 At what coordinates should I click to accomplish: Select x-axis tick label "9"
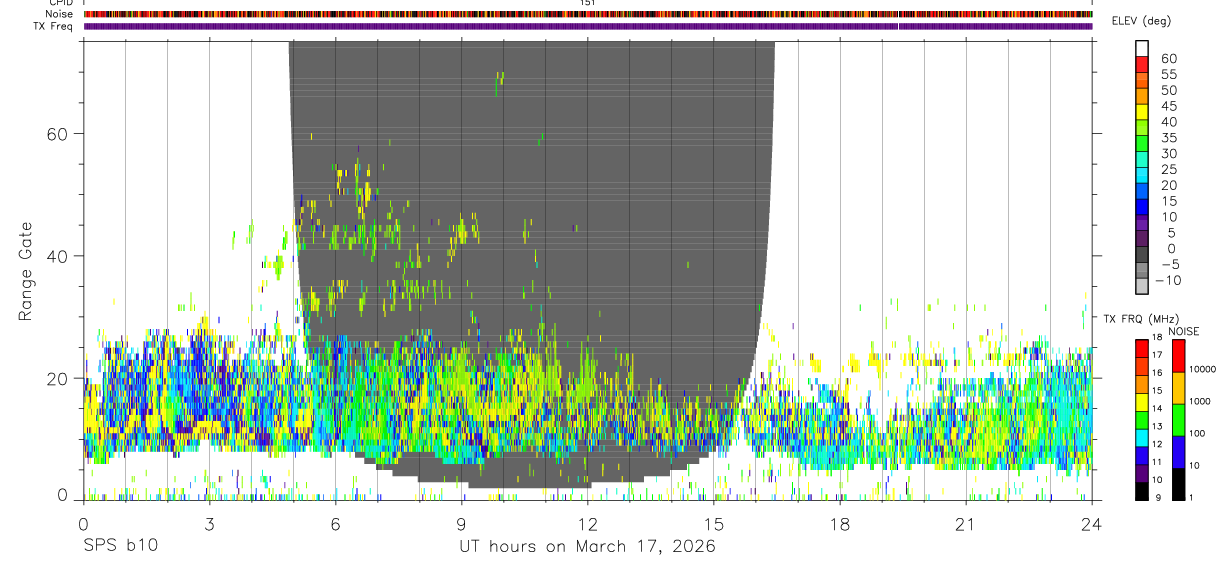pyautogui.click(x=461, y=524)
